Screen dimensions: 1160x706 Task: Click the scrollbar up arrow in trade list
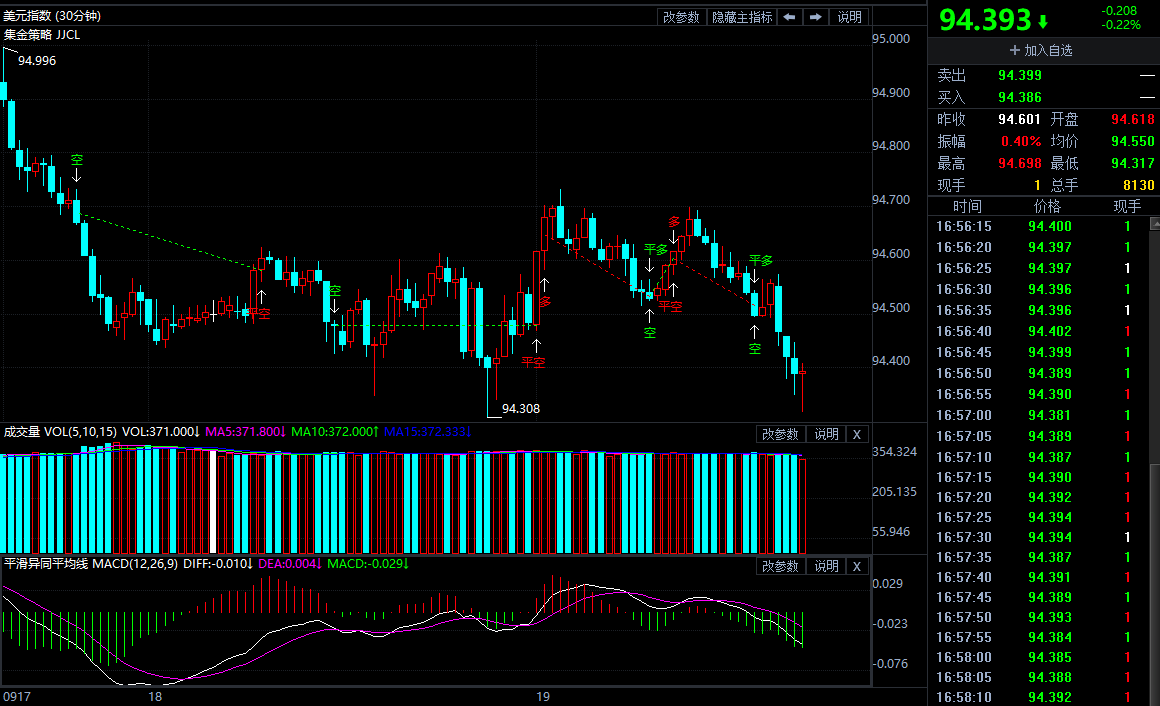(x=1155, y=223)
